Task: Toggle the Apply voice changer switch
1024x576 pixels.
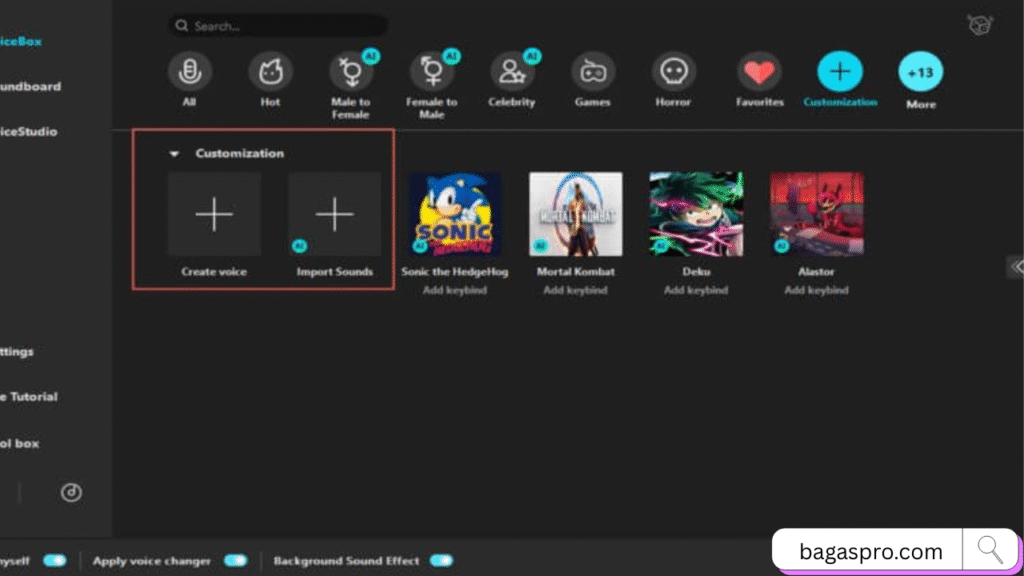Action: (x=235, y=561)
